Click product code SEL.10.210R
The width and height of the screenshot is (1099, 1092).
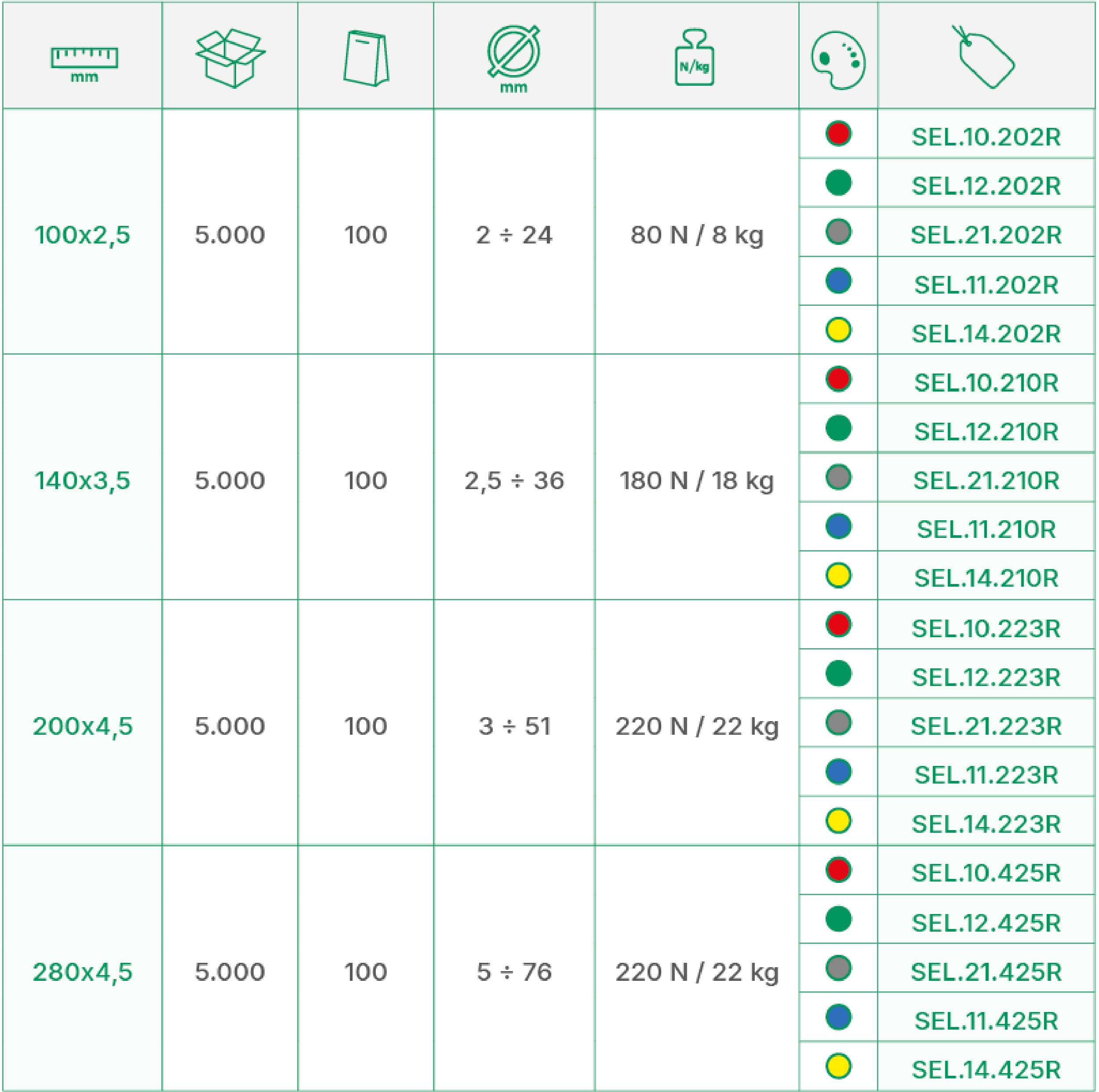pyautogui.click(x=986, y=383)
